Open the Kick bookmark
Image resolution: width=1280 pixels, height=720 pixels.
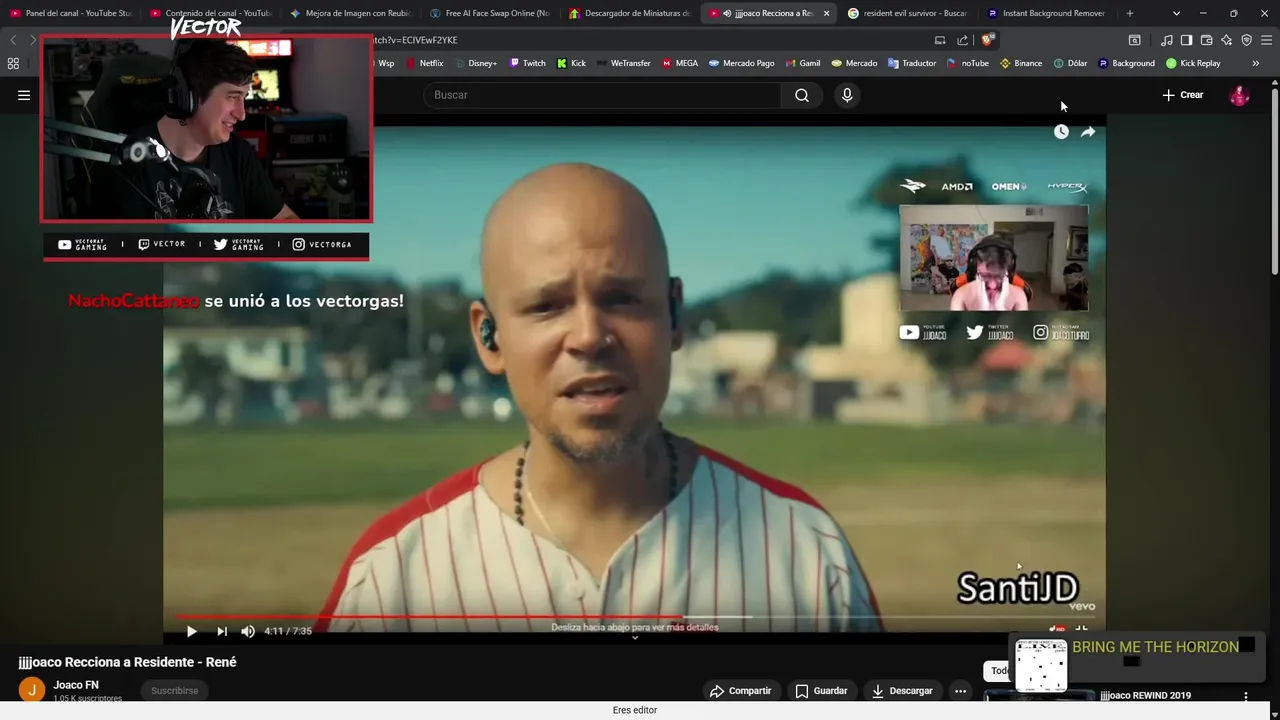click(571, 63)
